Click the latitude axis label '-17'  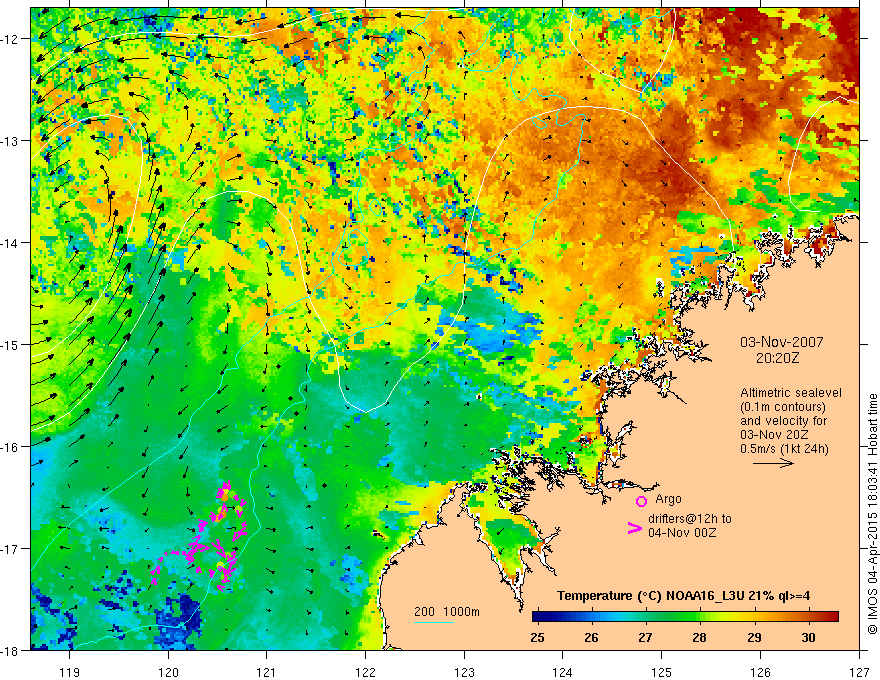click(10, 548)
